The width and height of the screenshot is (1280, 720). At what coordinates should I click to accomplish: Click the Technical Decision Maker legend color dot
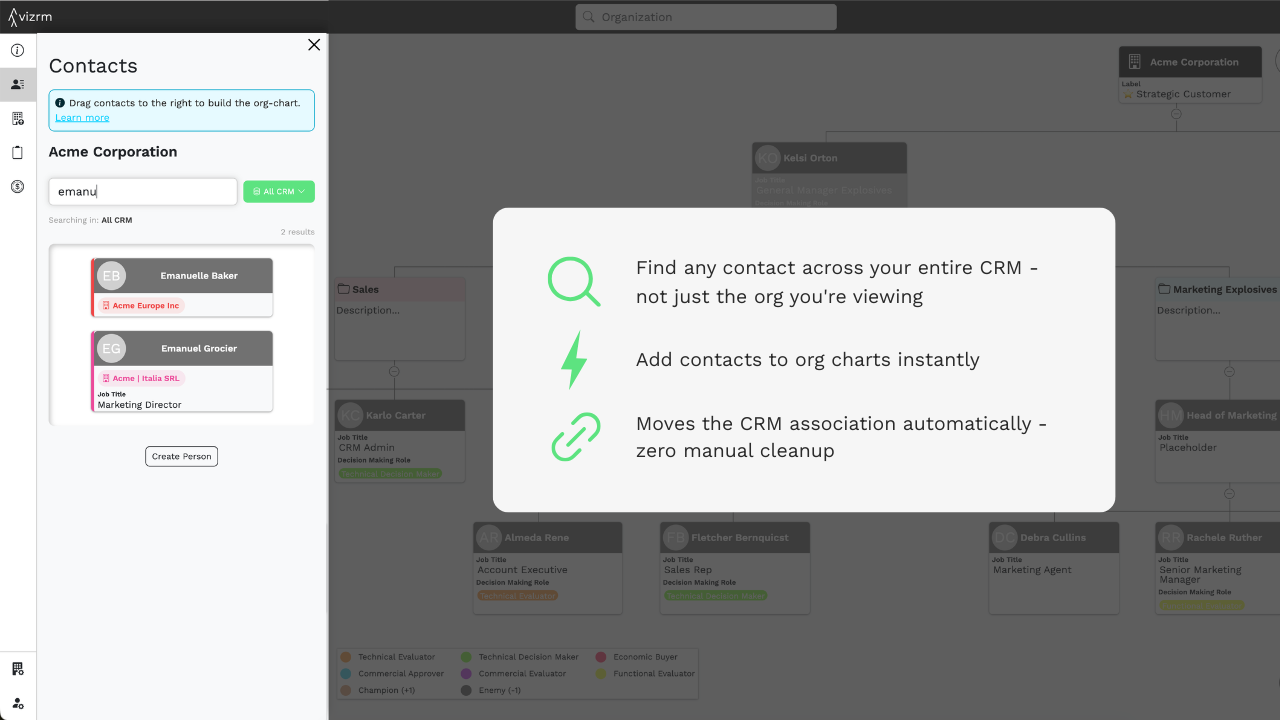[x=466, y=657]
